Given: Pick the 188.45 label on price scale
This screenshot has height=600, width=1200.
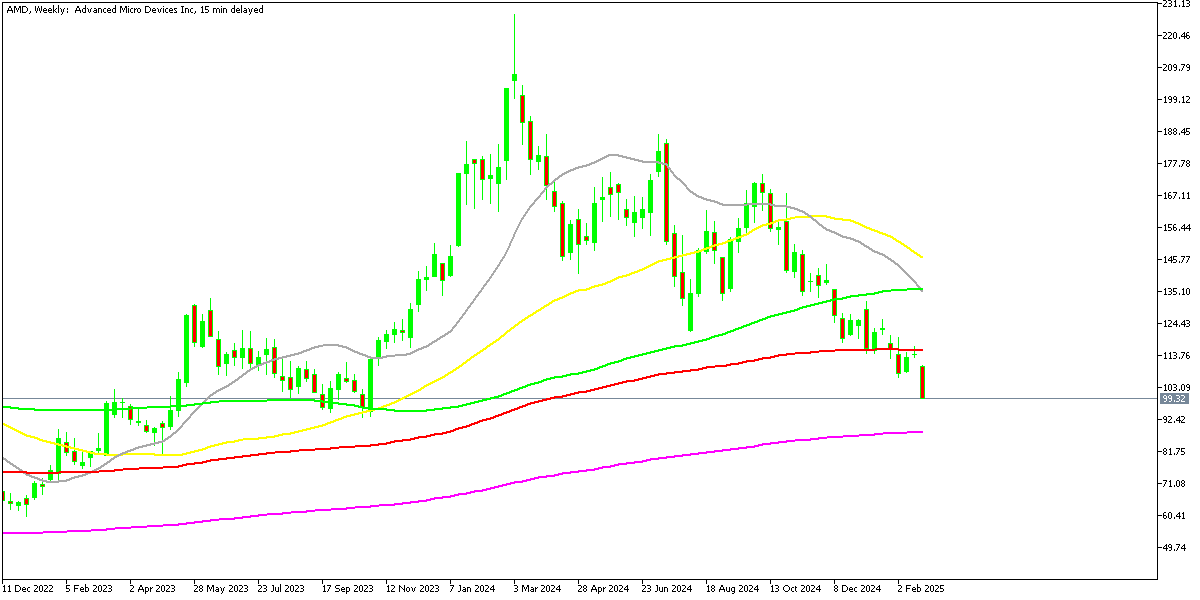Looking at the screenshot, I should (1177, 132).
